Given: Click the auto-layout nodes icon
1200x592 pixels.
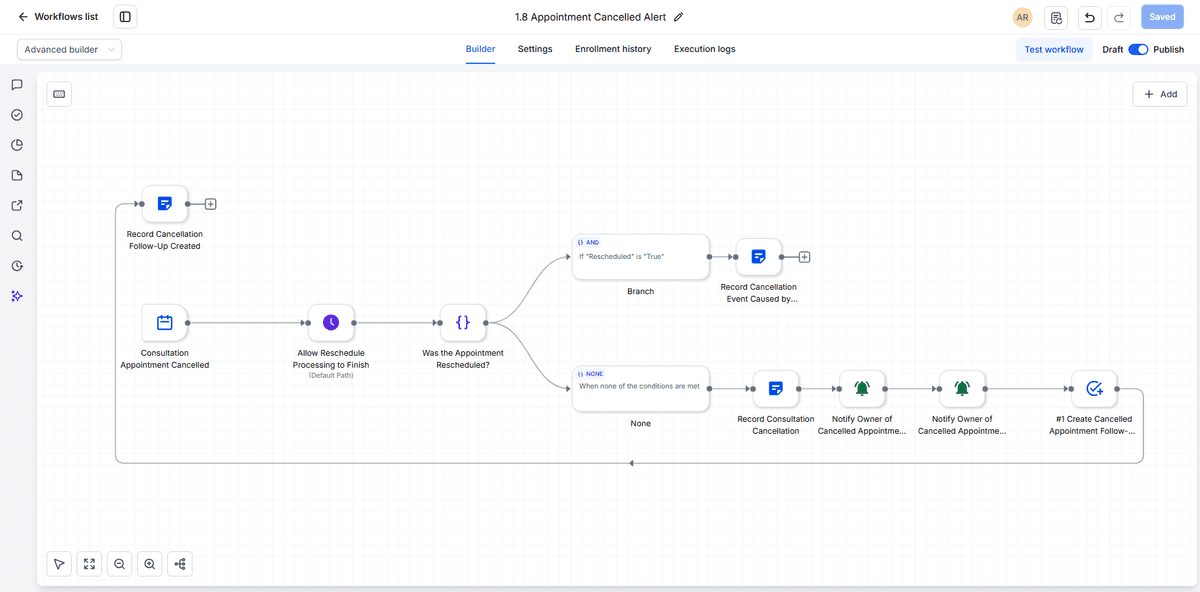Looking at the screenshot, I should coord(180,564).
